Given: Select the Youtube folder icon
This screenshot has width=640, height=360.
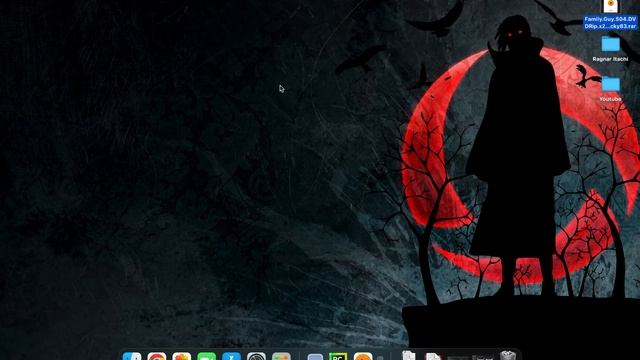Looking at the screenshot, I should (611, 84).
